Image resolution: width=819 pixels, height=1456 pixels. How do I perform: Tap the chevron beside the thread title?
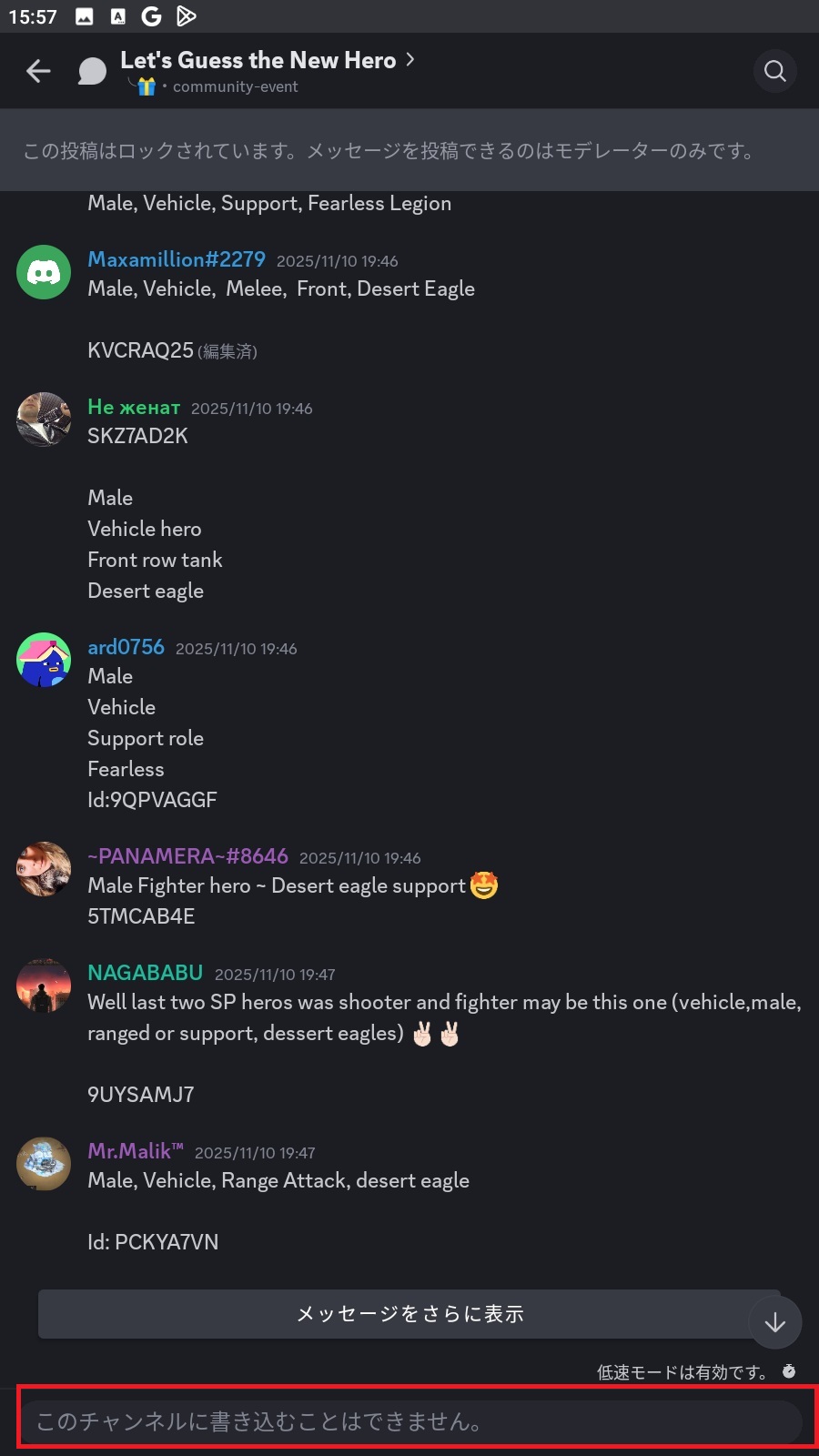(x=410, y=59)
